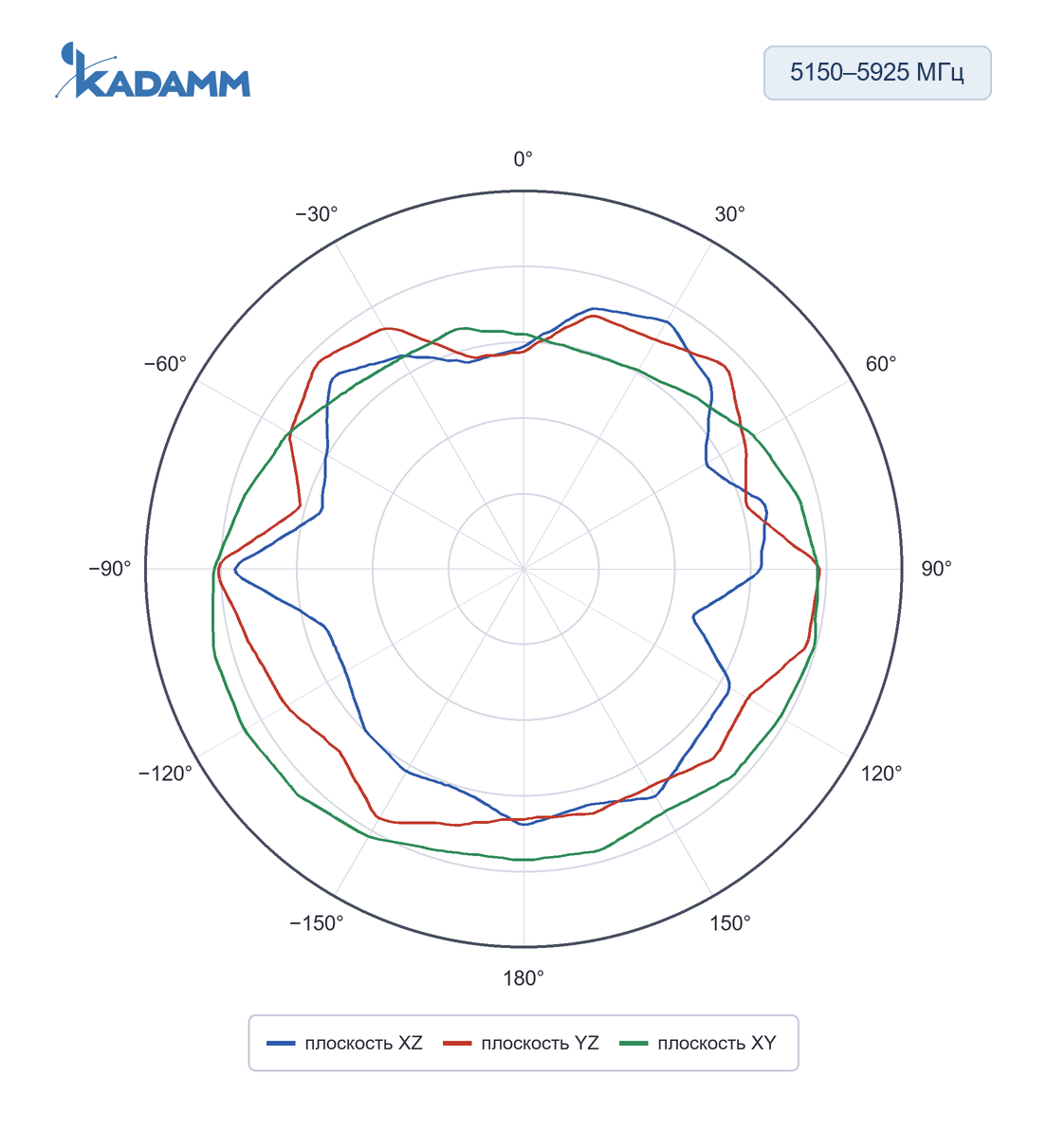Toggle the плоскость XY legend entry
Image resolution: width=1047 pixels, height=1148 pixels.
tap(698, 1043)
